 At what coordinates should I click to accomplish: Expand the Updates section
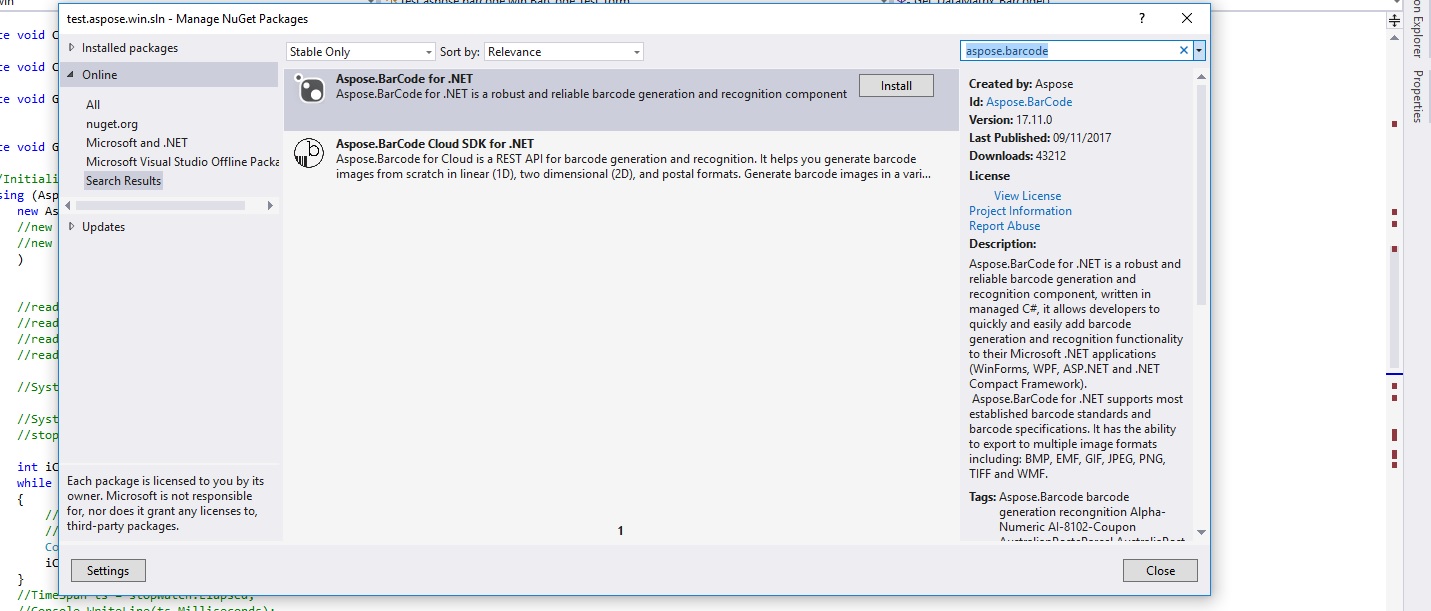[x=71, y=226]
